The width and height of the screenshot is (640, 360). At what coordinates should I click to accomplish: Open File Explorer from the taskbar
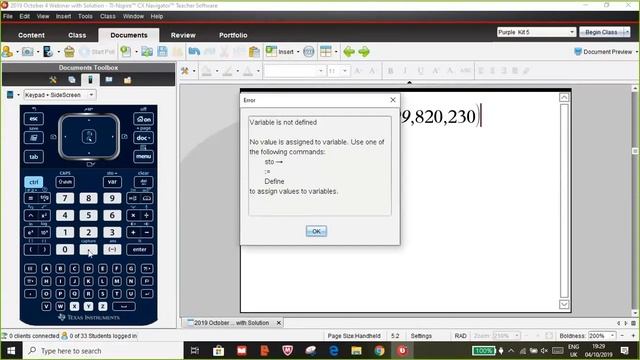point(356,351)
